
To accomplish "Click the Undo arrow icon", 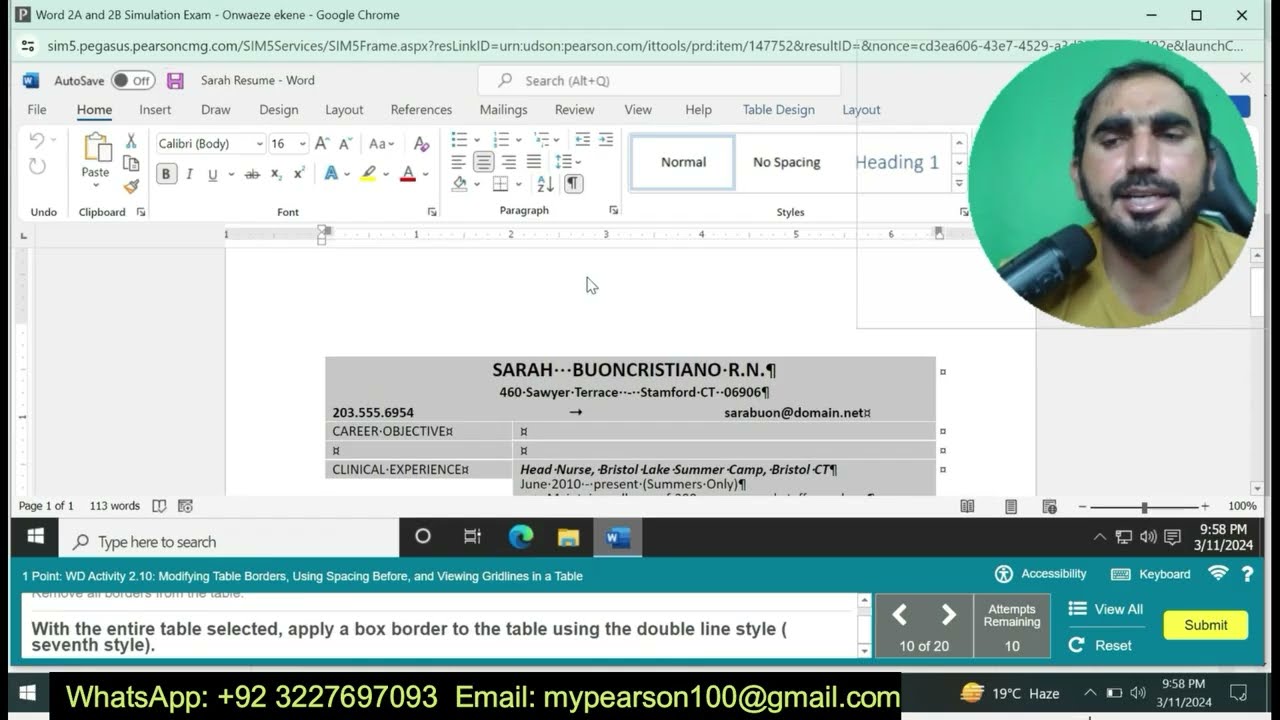I will pos(37,141).
